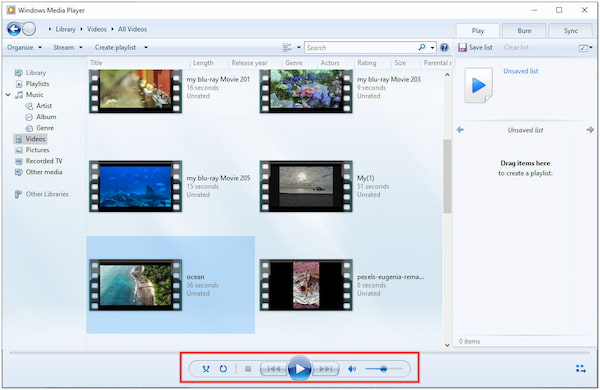Select Genre under Music in sidebar
Image resolution: width=600 pixels, height=390 pixels.
pyautogui.click(x=45, y=128)
